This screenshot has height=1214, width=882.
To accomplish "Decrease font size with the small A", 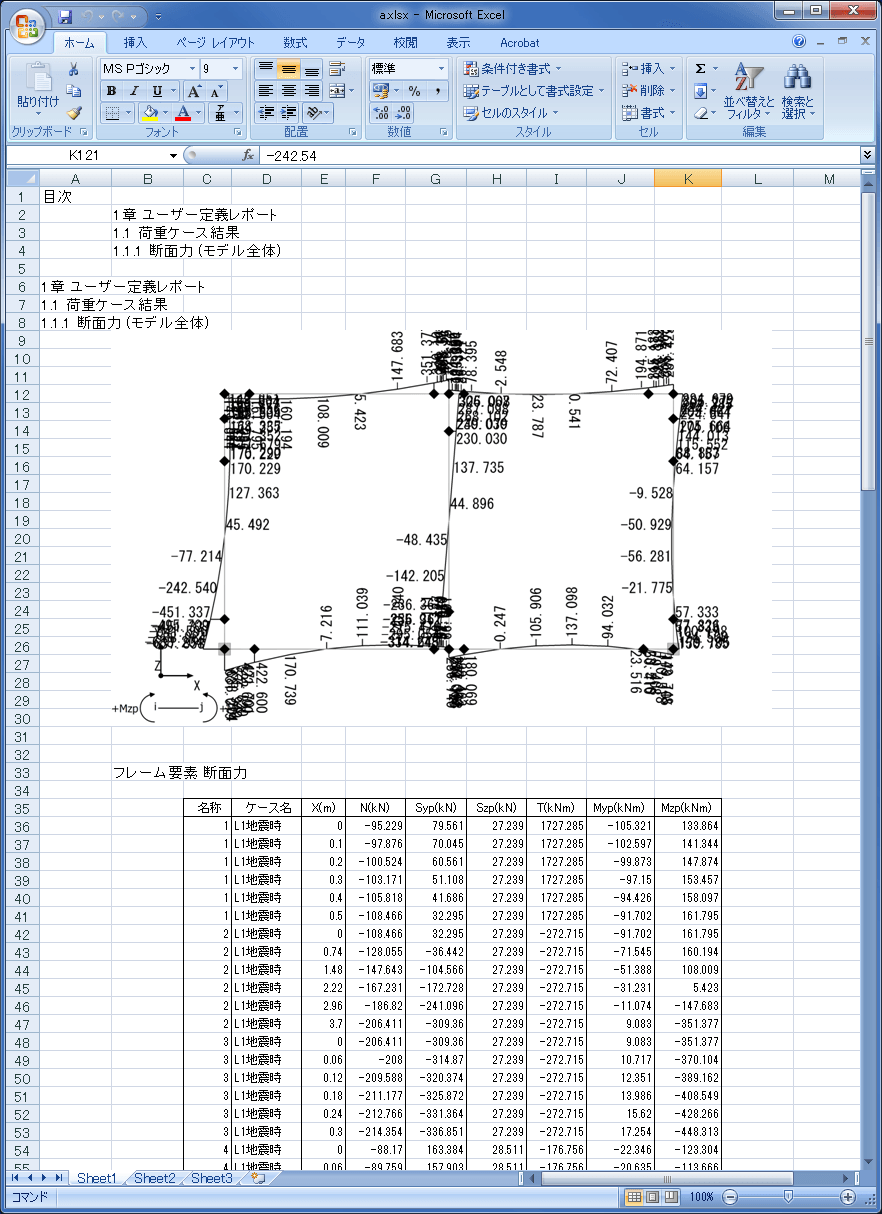I will tap(216, 91).
